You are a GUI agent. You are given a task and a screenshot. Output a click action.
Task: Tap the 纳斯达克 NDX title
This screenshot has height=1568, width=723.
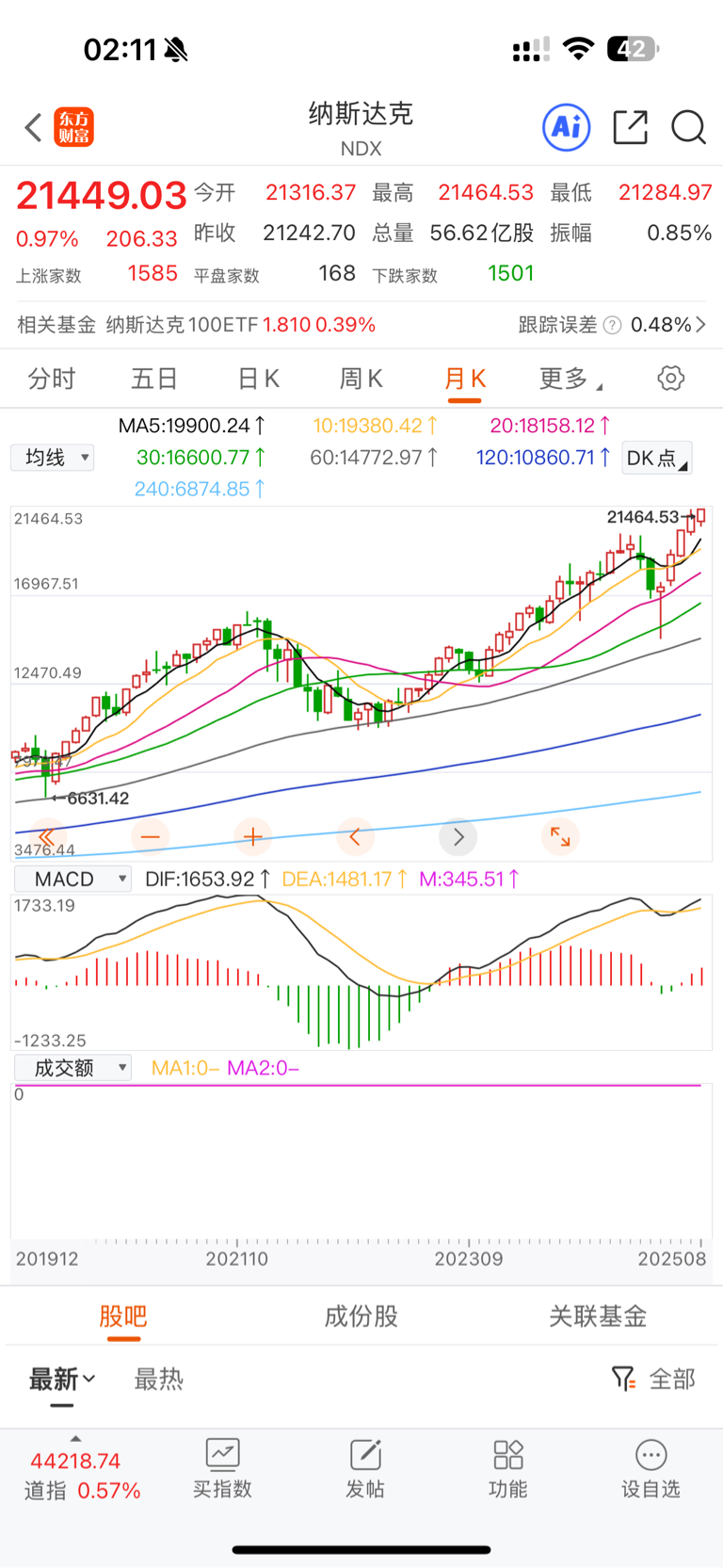(x=361, y=128)
